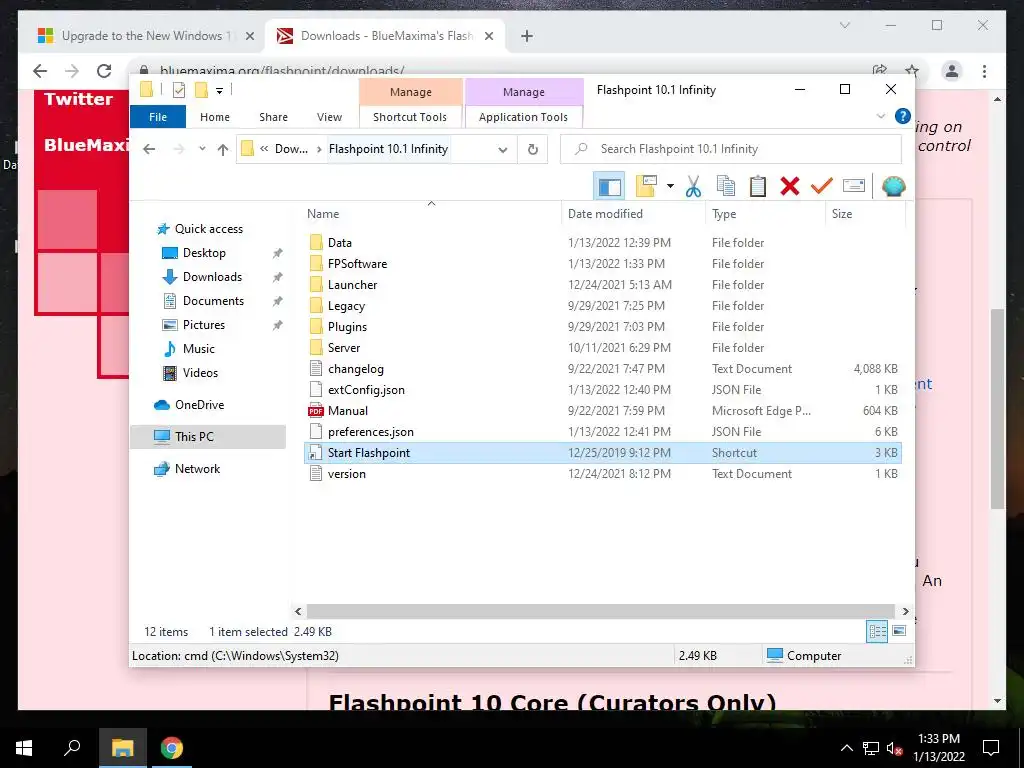Open Chrome three-dot menu
The width and height of the screenshot is (1024, 768).
click(x=984, y=71)
